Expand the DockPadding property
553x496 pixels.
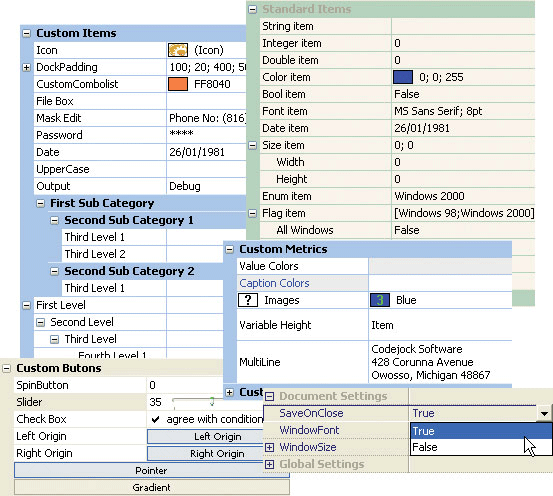(x=26, y=67)
